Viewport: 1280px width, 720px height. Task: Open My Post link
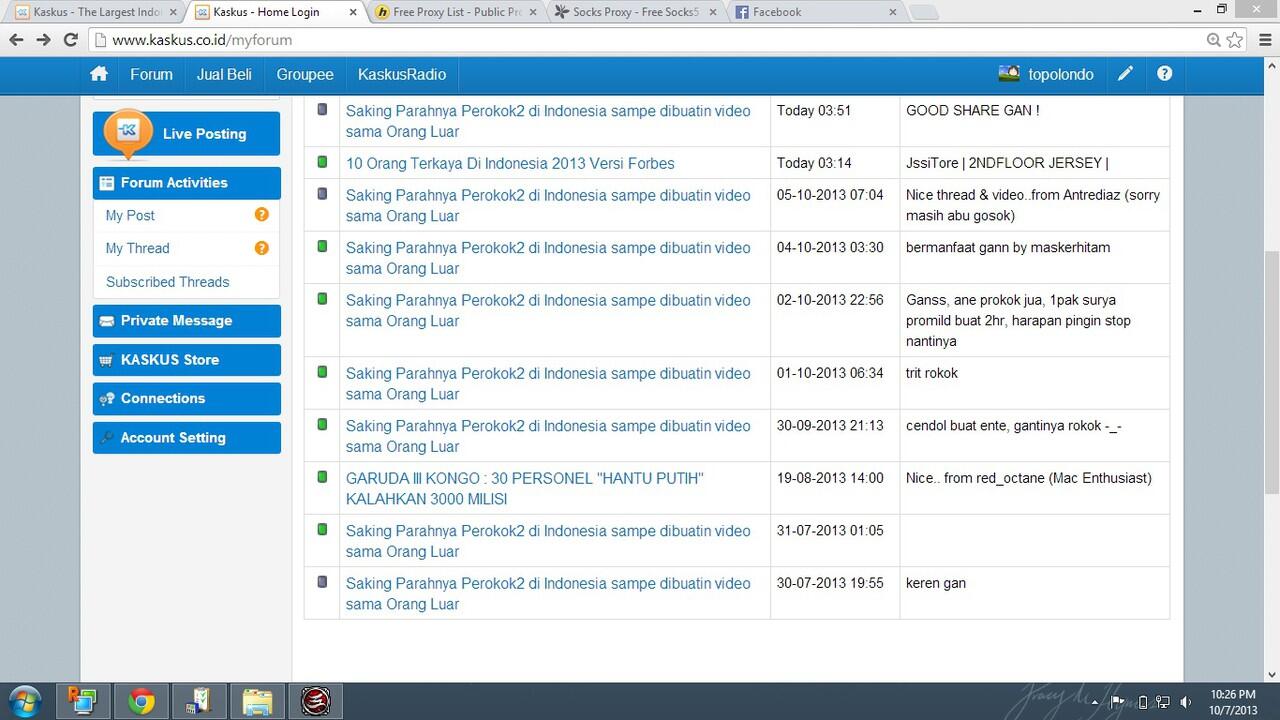click(x=130, y=215)
